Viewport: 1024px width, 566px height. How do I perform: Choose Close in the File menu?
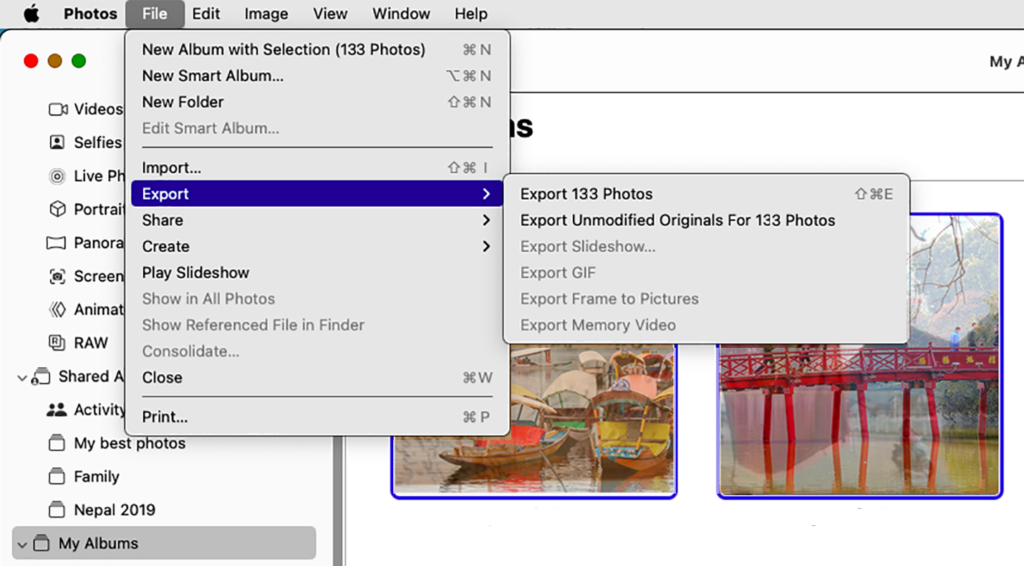(317, 377)
